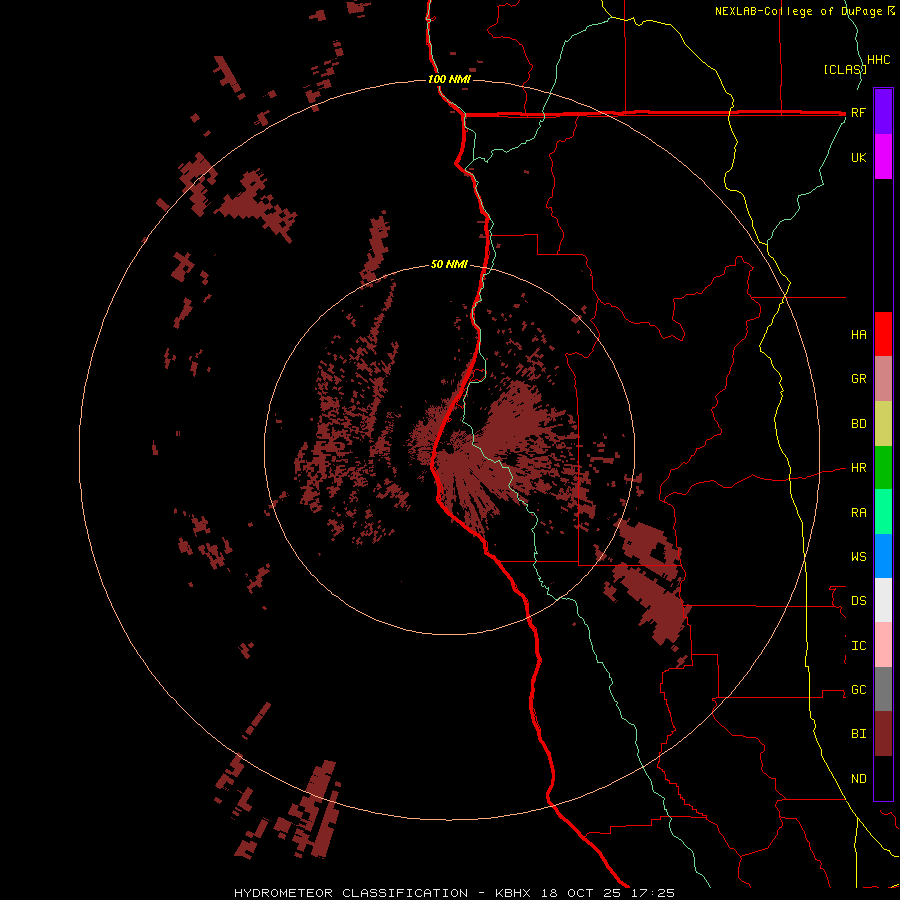The width and height of the screenshot is (900, 900).
Task: Click the HR green color swatch
Action: tap(883, 468)
